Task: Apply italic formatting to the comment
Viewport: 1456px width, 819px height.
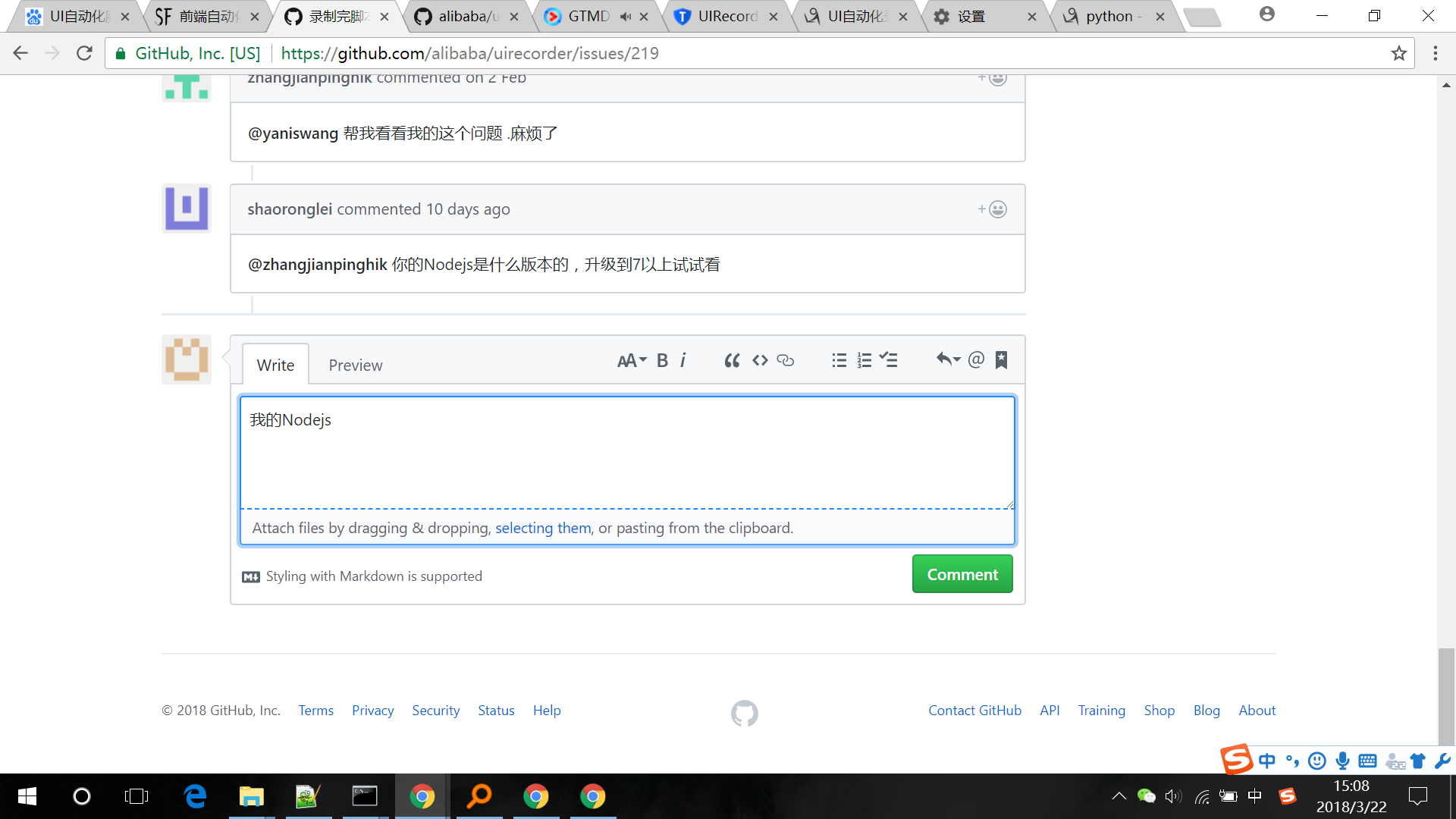Action: click(x=683, y=360)
